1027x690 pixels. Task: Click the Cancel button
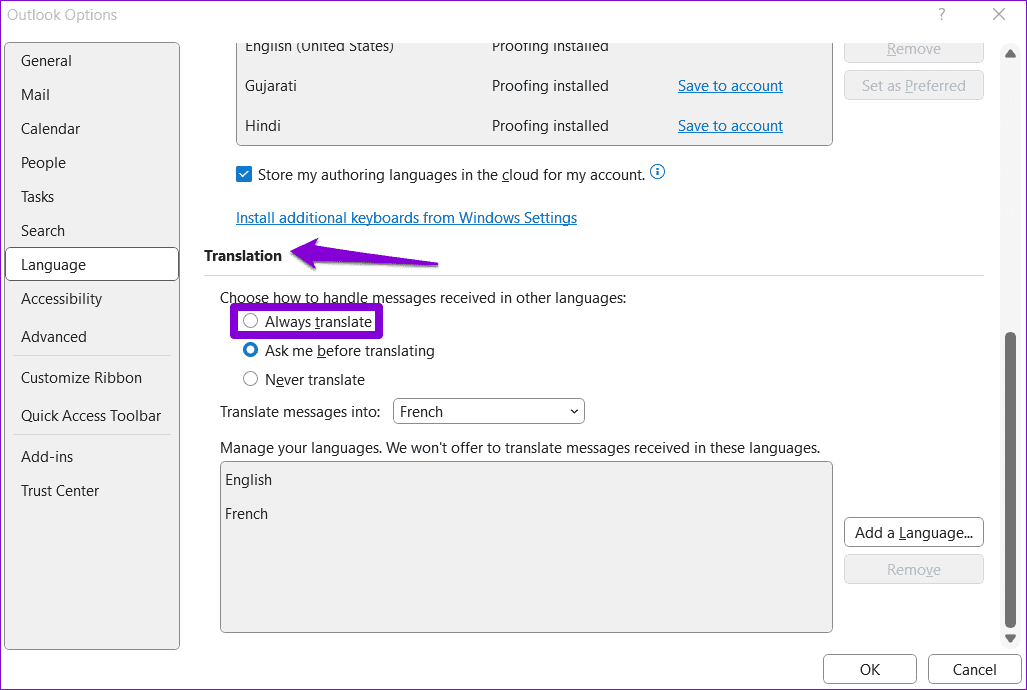click(x=975, y=670)
